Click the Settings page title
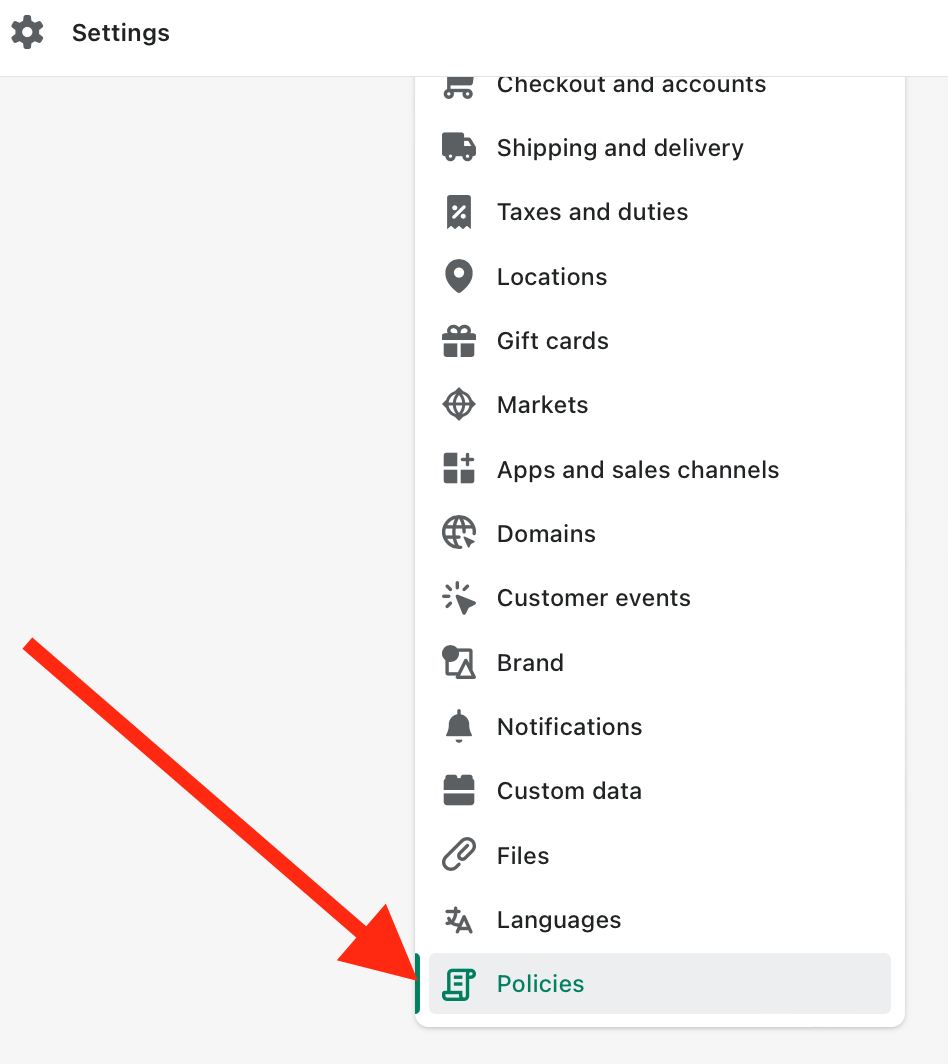Screen dimensions: 948x1064 (x=121, y=33)
